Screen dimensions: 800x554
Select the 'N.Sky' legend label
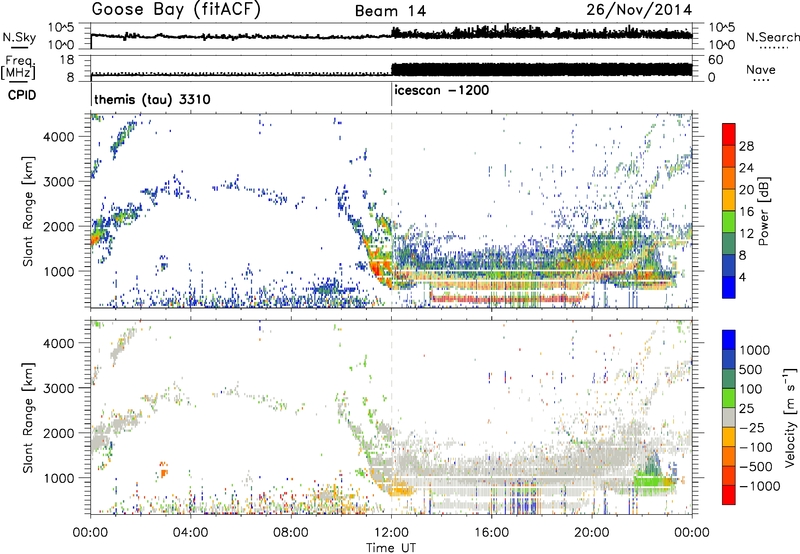pyautogui.click(x=19, y=38)
